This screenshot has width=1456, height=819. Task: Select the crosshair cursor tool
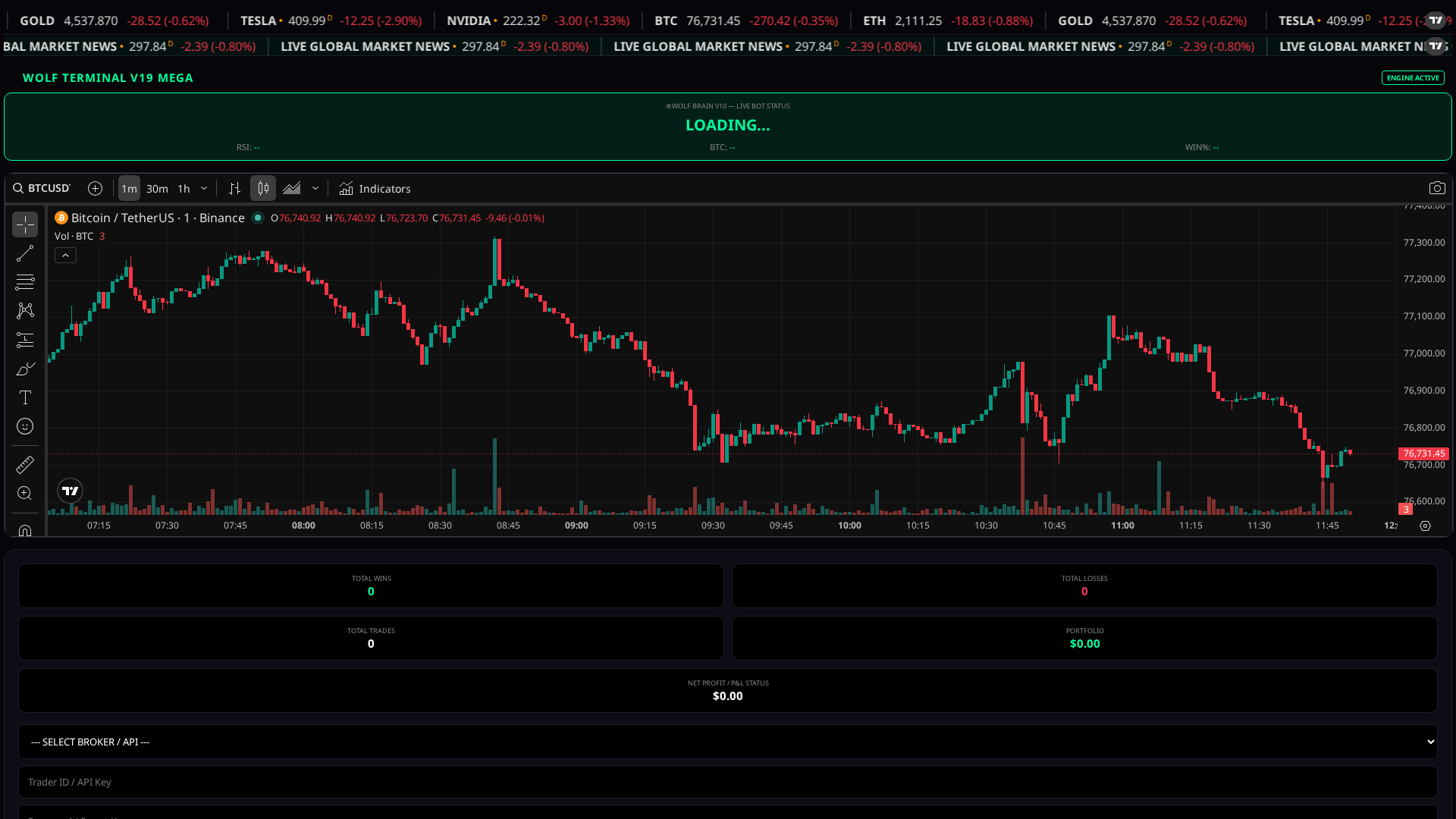coord(25,224)
